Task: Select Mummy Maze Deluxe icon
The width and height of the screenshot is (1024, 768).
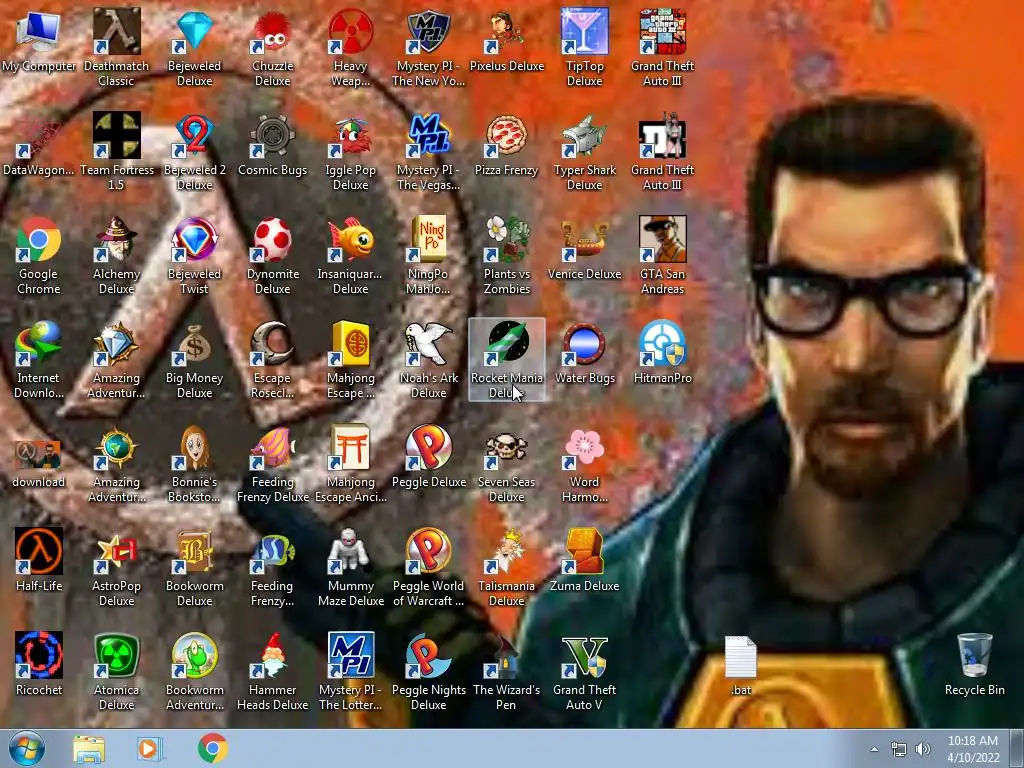Action: tap(351, 551)
